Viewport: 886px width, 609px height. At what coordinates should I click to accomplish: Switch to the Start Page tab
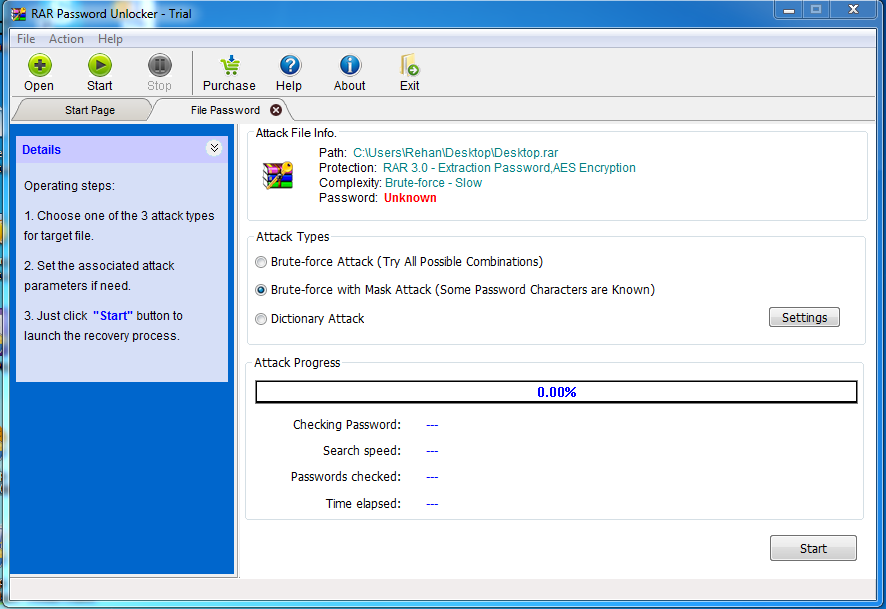point(89,110)
